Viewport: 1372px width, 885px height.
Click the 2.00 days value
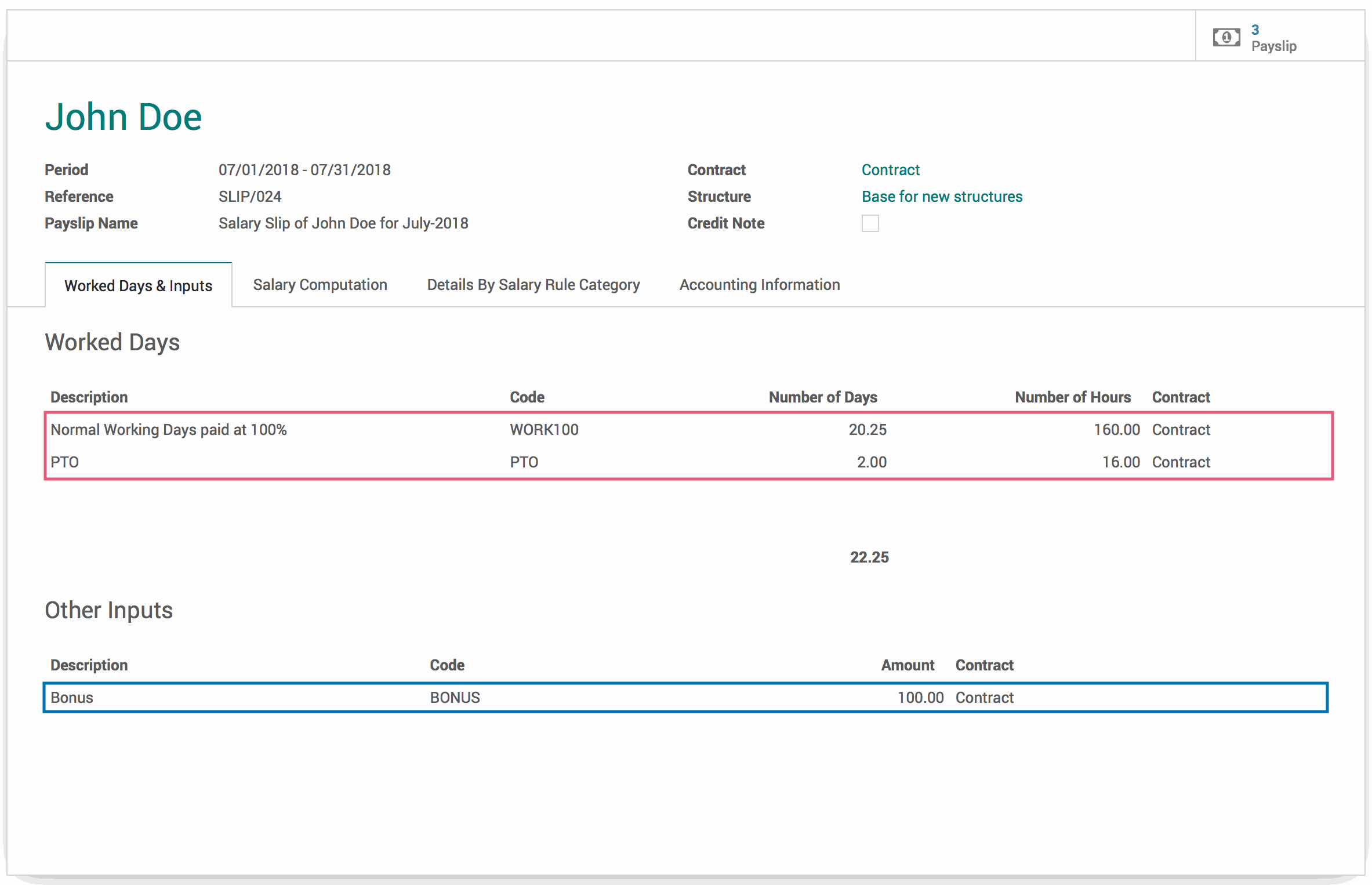coord(872,462)
